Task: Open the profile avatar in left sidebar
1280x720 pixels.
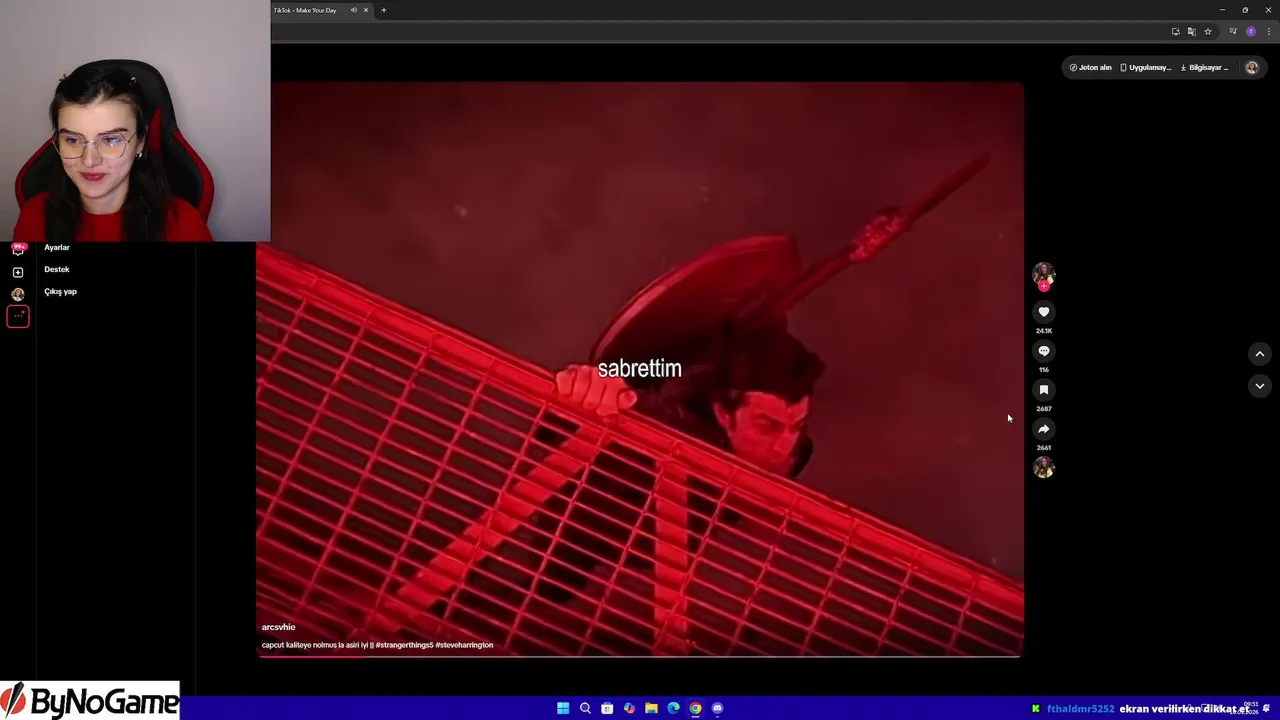Action: pos(18,294)
